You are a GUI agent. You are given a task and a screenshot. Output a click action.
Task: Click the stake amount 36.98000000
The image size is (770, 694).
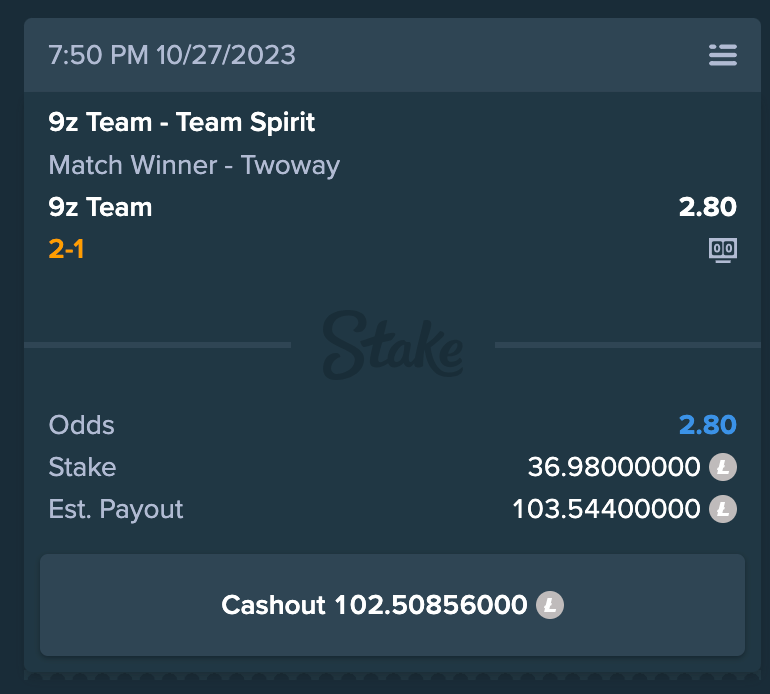pyautogui.click(x=614, y=467)
